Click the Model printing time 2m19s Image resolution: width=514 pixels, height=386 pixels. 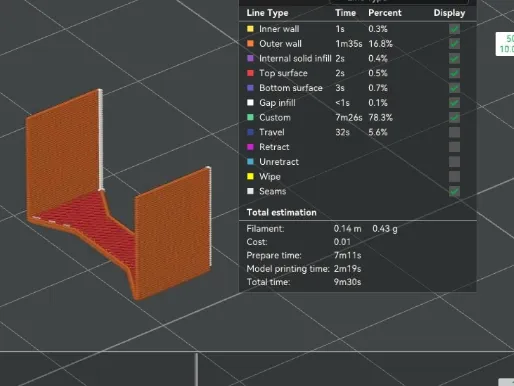coord(347,269)
